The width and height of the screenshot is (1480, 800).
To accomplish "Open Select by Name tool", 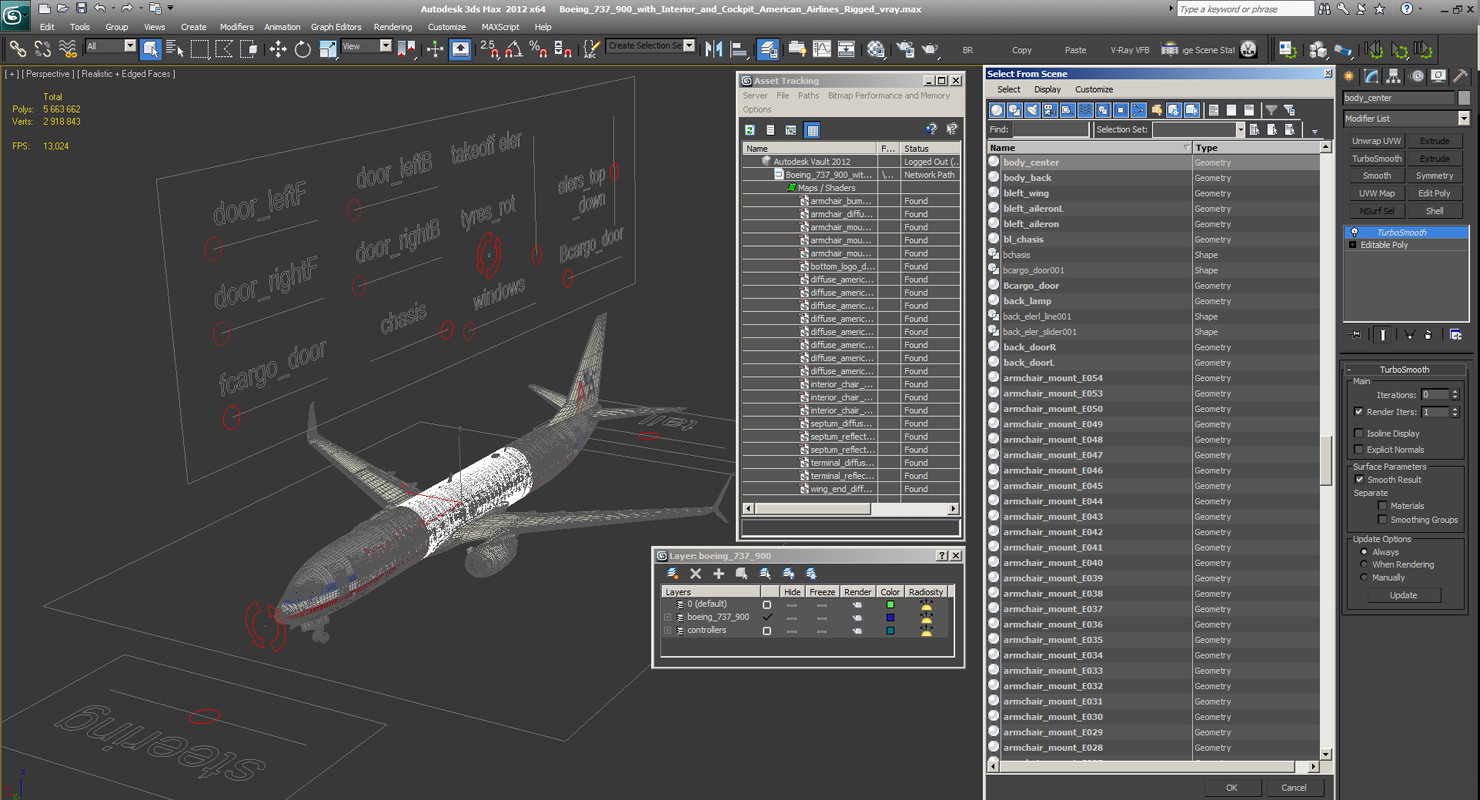I will [175, 48].
